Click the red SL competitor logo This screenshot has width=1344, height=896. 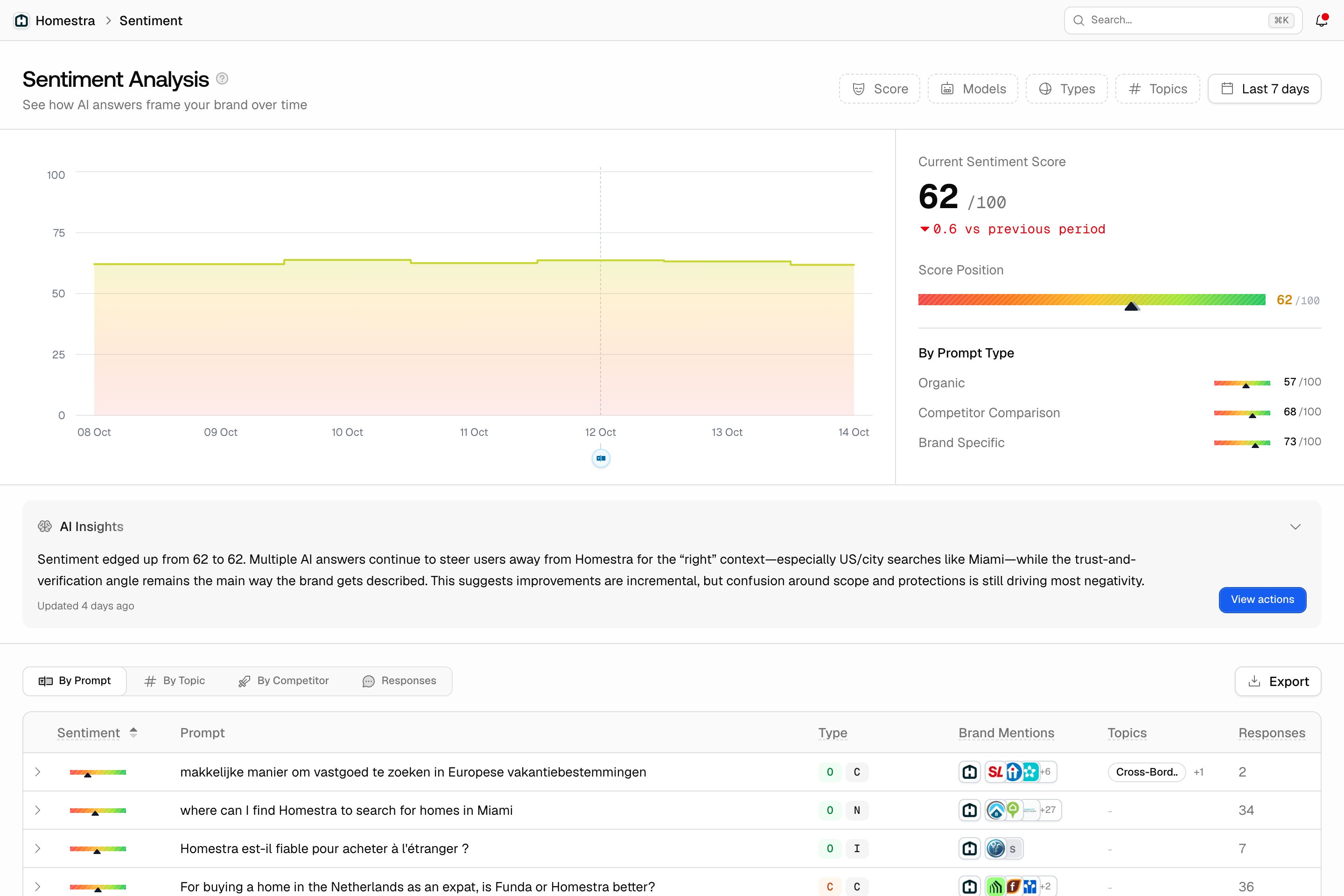click(x=995, y=772)
